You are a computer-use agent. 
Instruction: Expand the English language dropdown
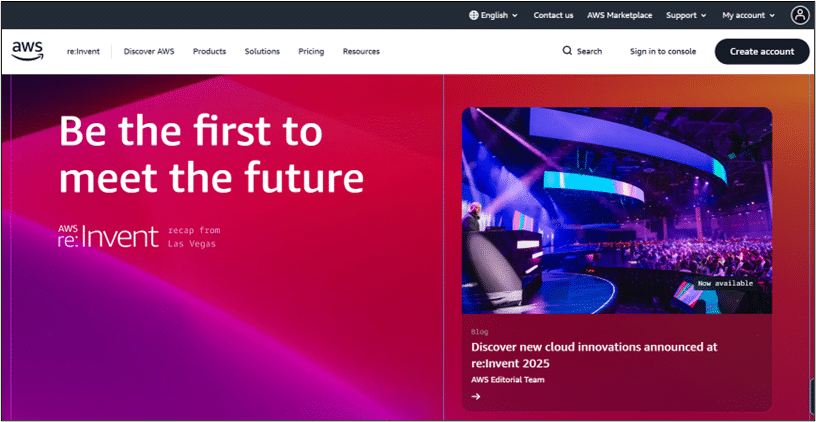493,15
